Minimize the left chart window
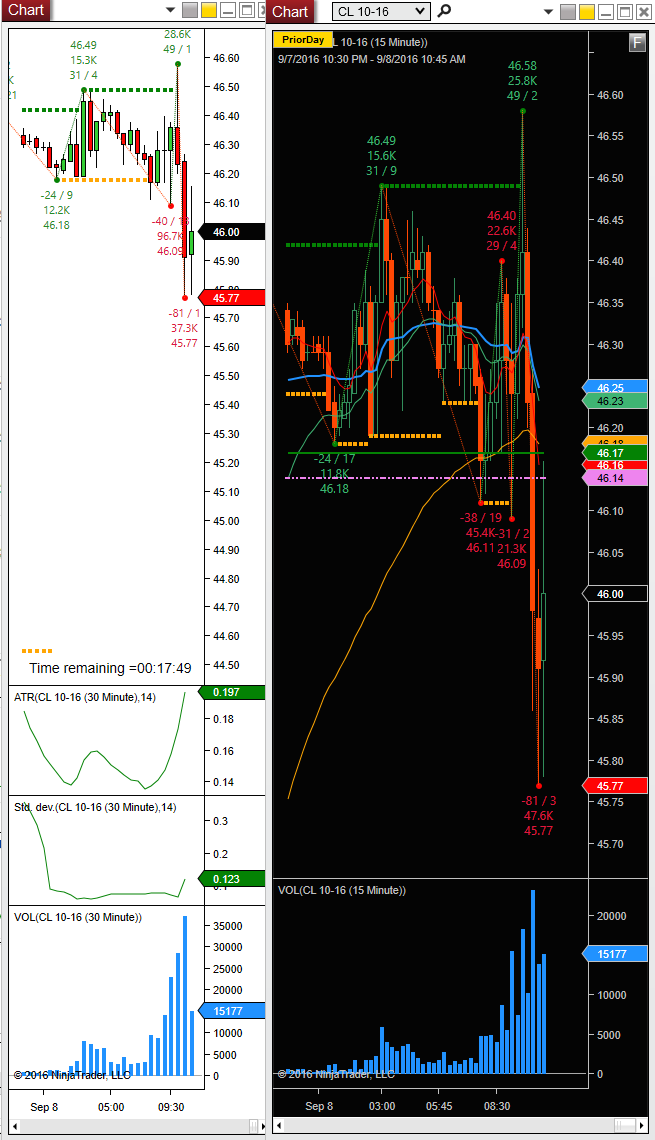This screenshot has width=655, height=1140. [x=228, y=10]
